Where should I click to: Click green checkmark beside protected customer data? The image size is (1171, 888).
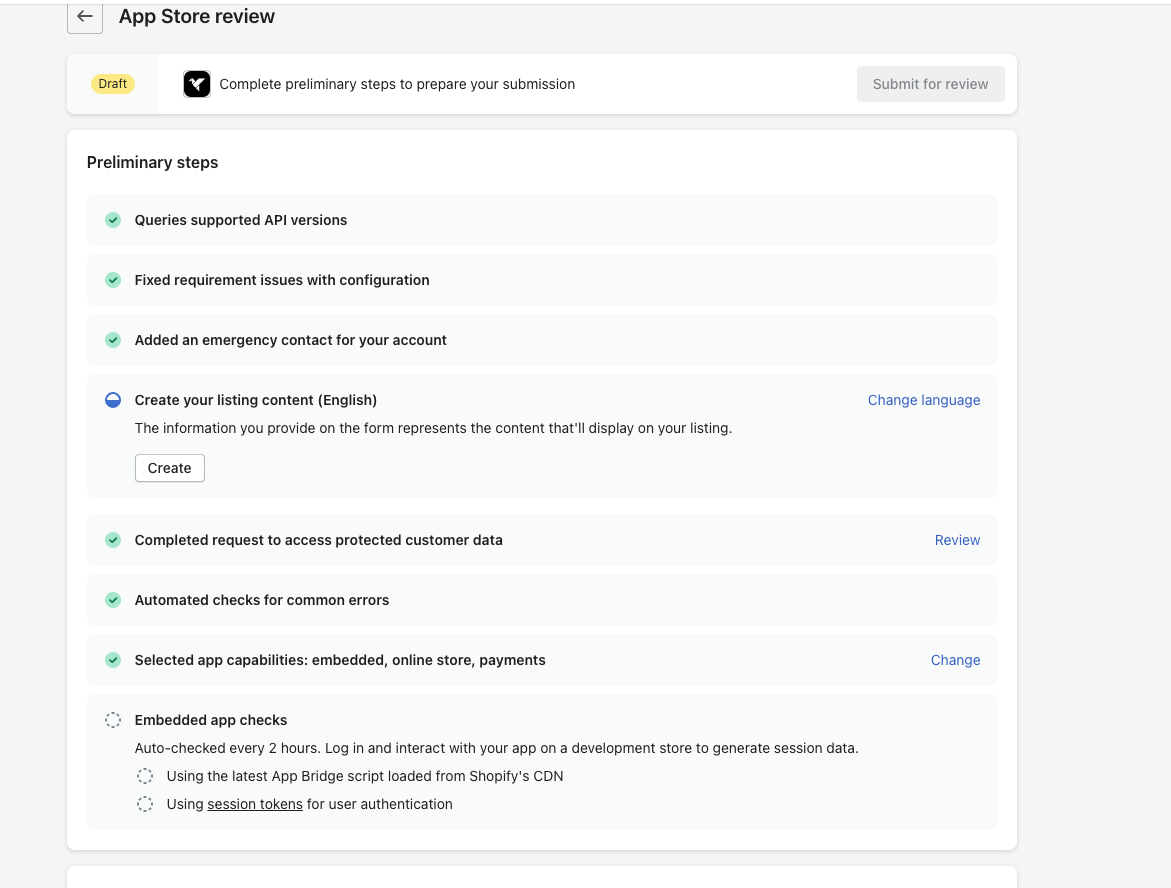click(x=113, y=540)
